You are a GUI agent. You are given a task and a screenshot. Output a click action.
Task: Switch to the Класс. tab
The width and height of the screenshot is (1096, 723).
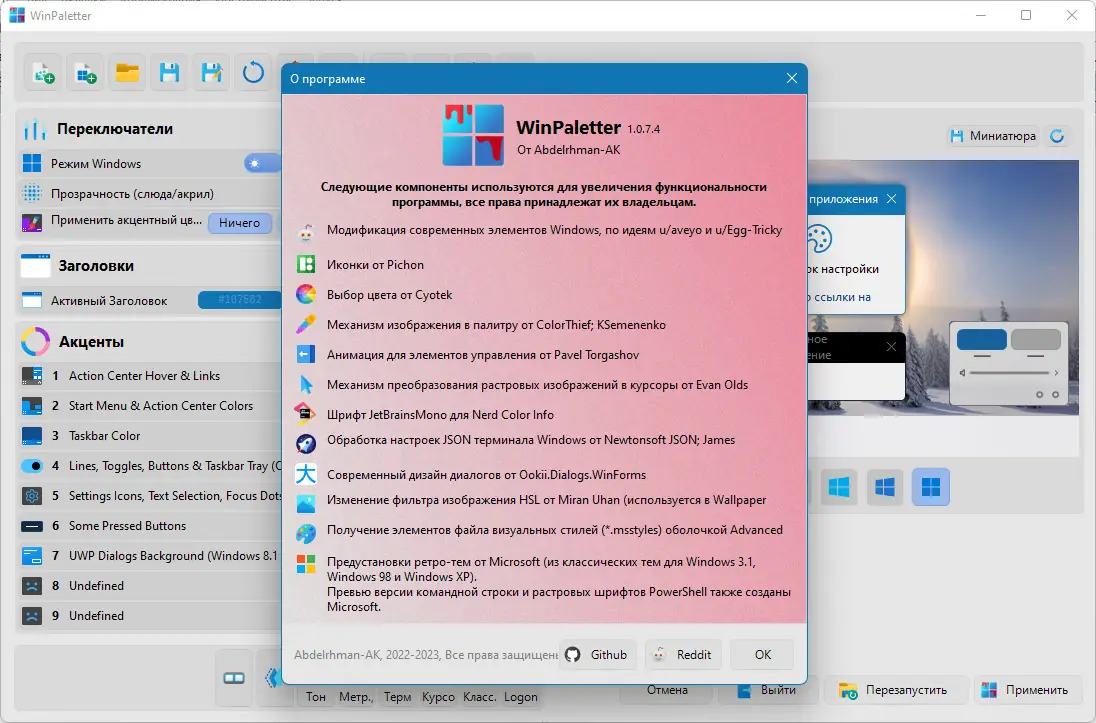coord(480,696)
